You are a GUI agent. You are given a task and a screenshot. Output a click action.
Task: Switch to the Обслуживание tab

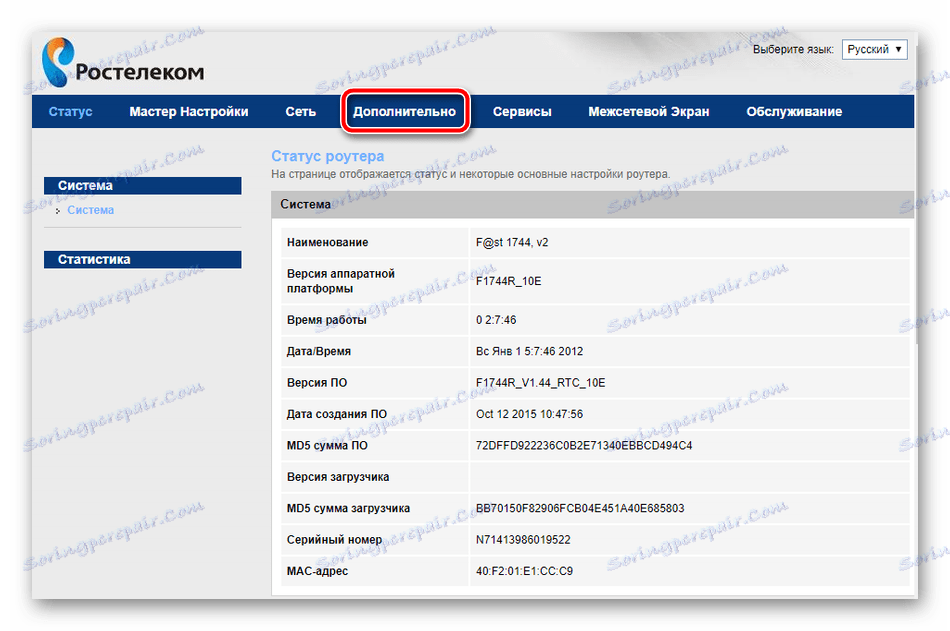(794, 112)
